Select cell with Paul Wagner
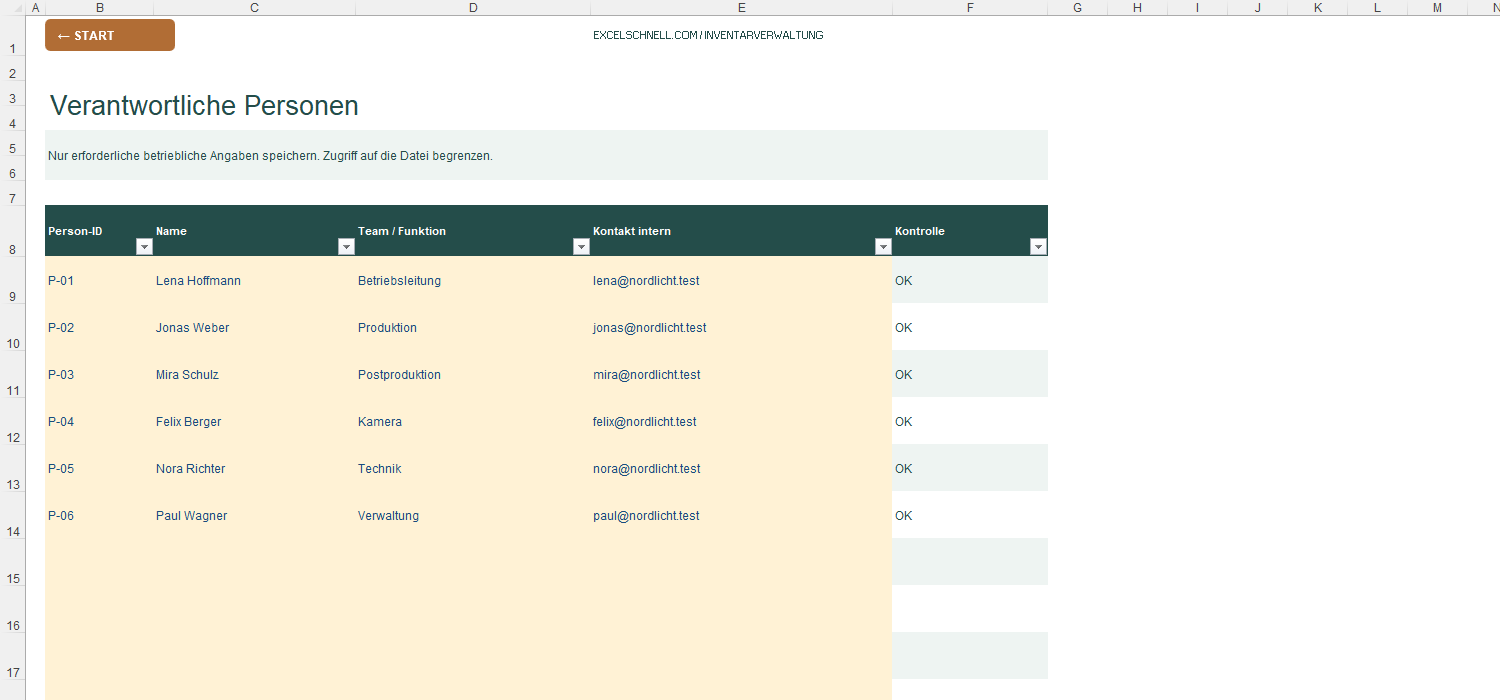Screen dimensions: 1500x700 coord(255,515)
